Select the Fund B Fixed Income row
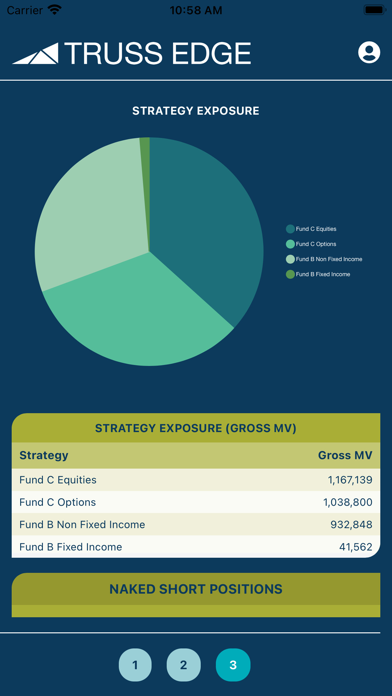This screenshot has height=696, width=392. [196, 547]
